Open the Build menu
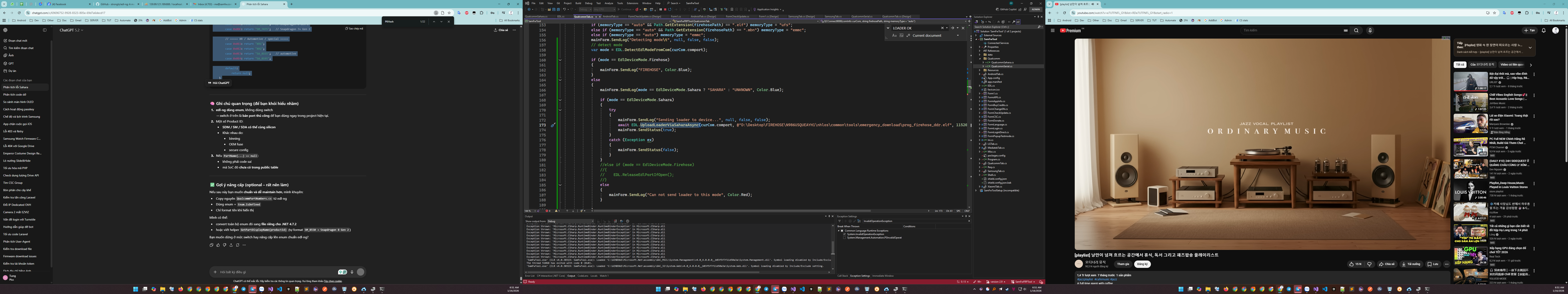This screenshot has height=294, width=1568. tap(578, 3)
